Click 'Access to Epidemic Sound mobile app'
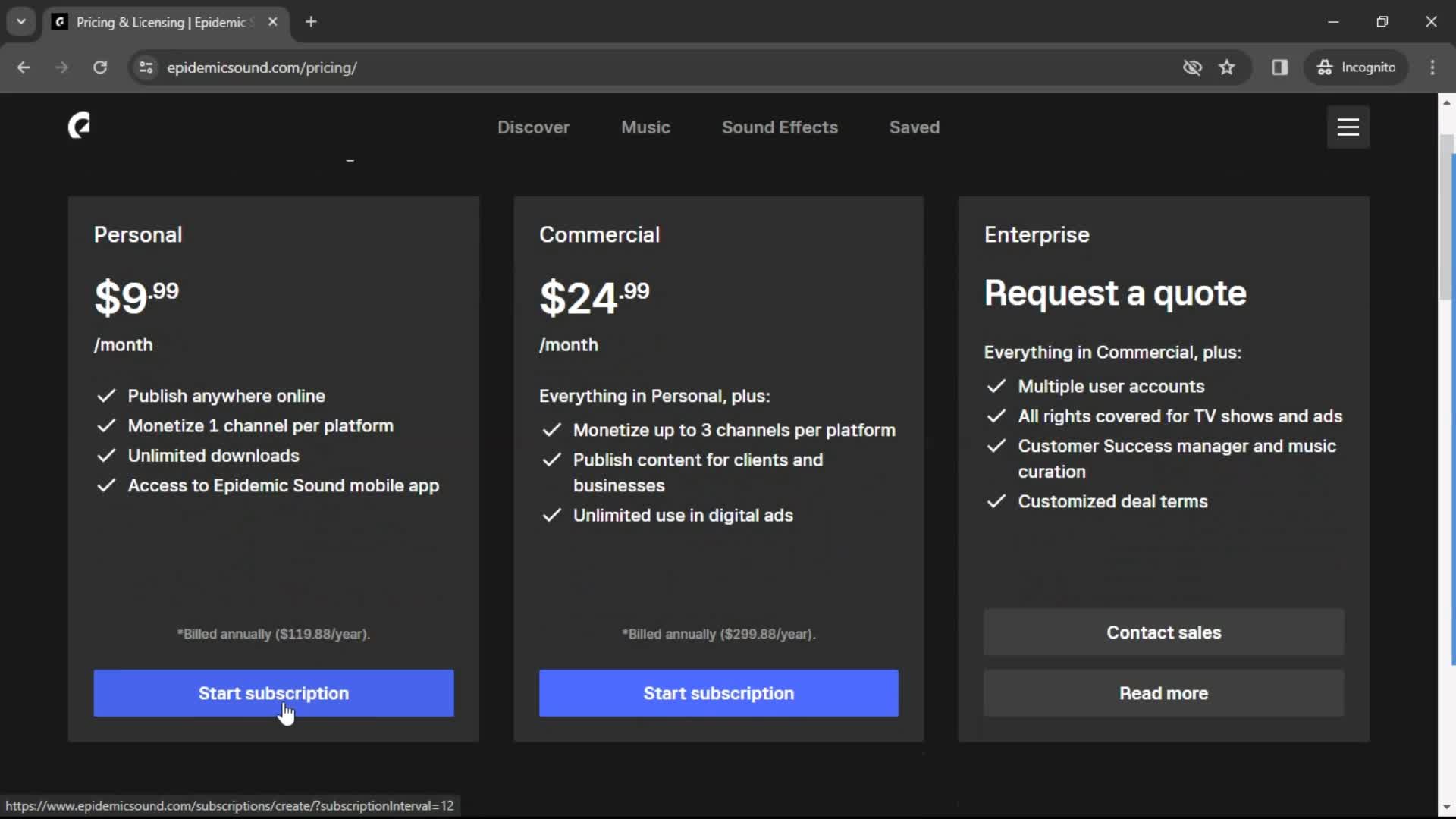The image size is (1456, 819). point(284,486)
